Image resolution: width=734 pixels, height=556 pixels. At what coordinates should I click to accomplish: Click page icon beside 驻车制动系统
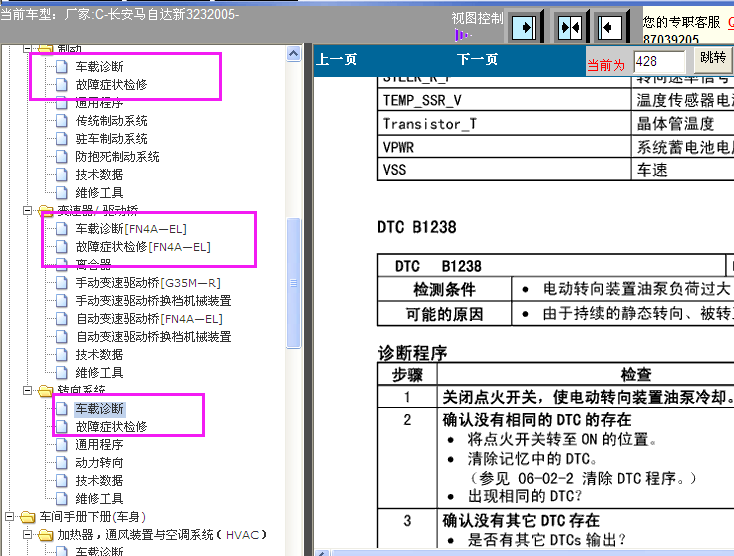click(62, 139)
